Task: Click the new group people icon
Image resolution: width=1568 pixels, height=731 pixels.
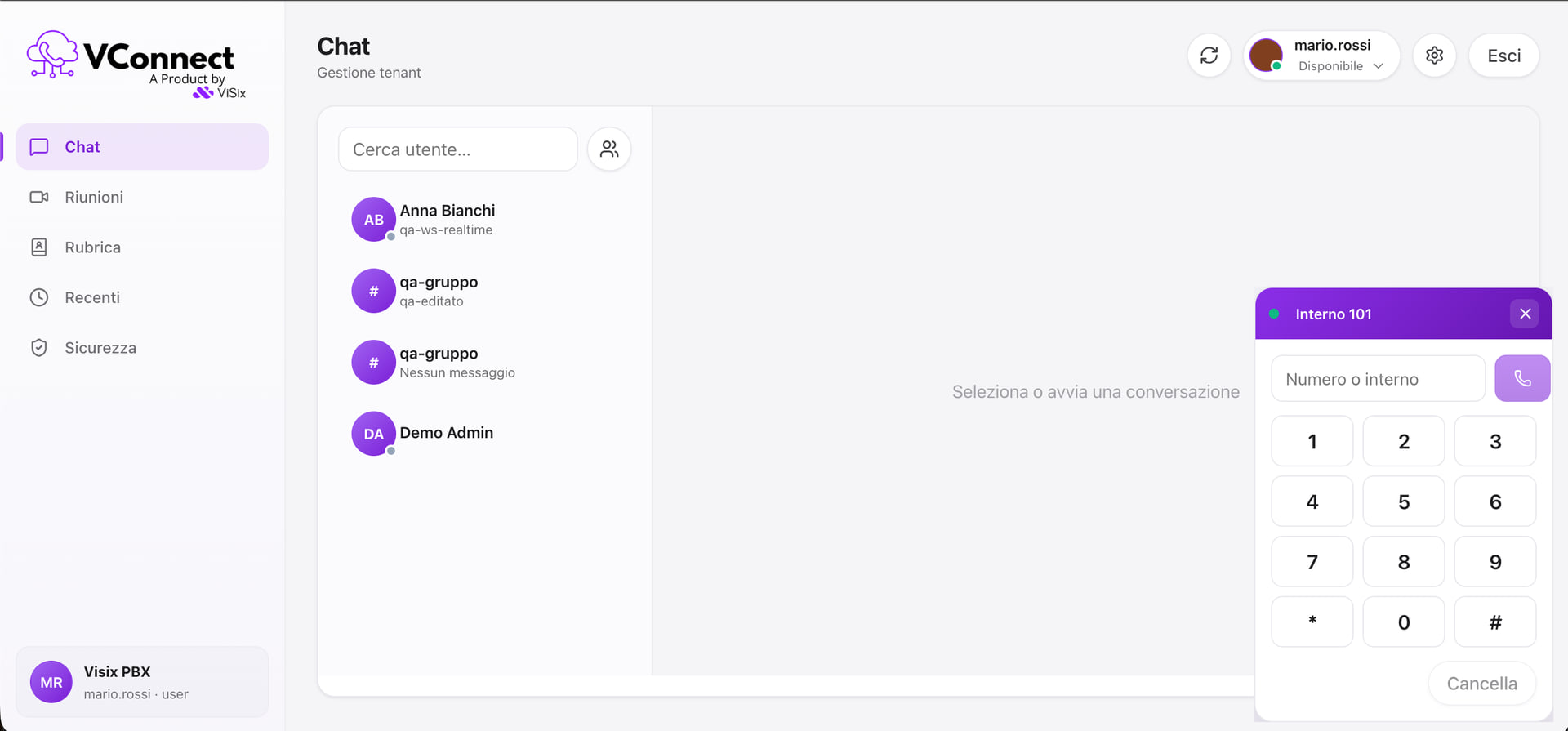Action: 609,149
